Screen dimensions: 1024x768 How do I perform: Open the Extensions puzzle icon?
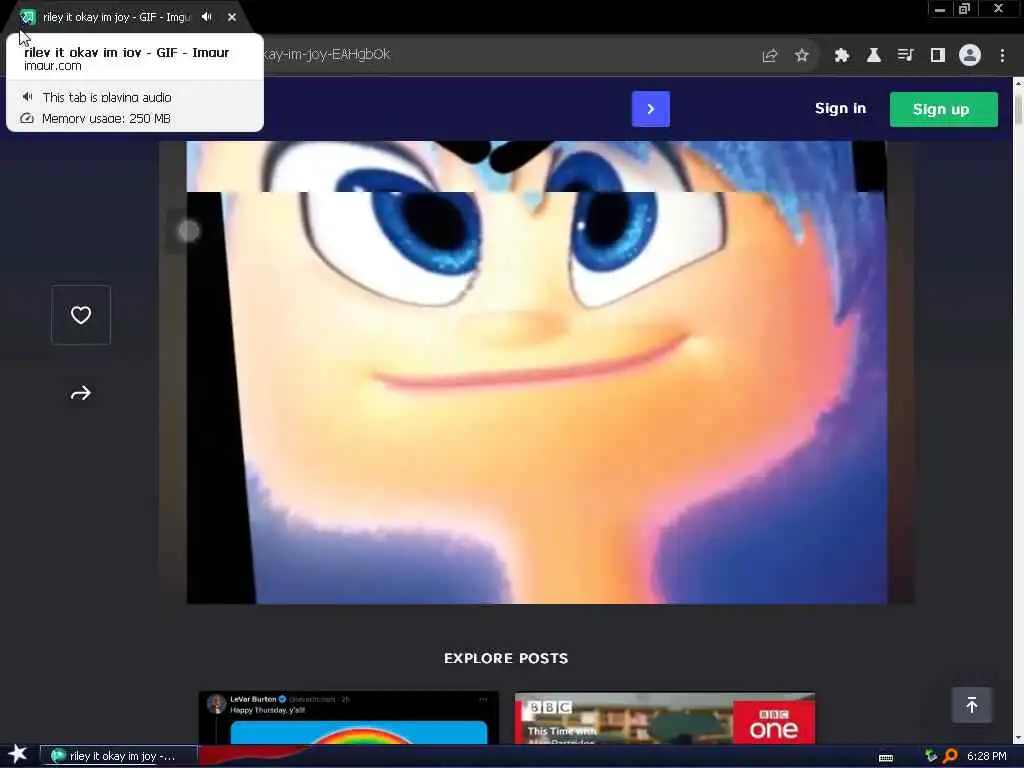click(x=841, y=56)
